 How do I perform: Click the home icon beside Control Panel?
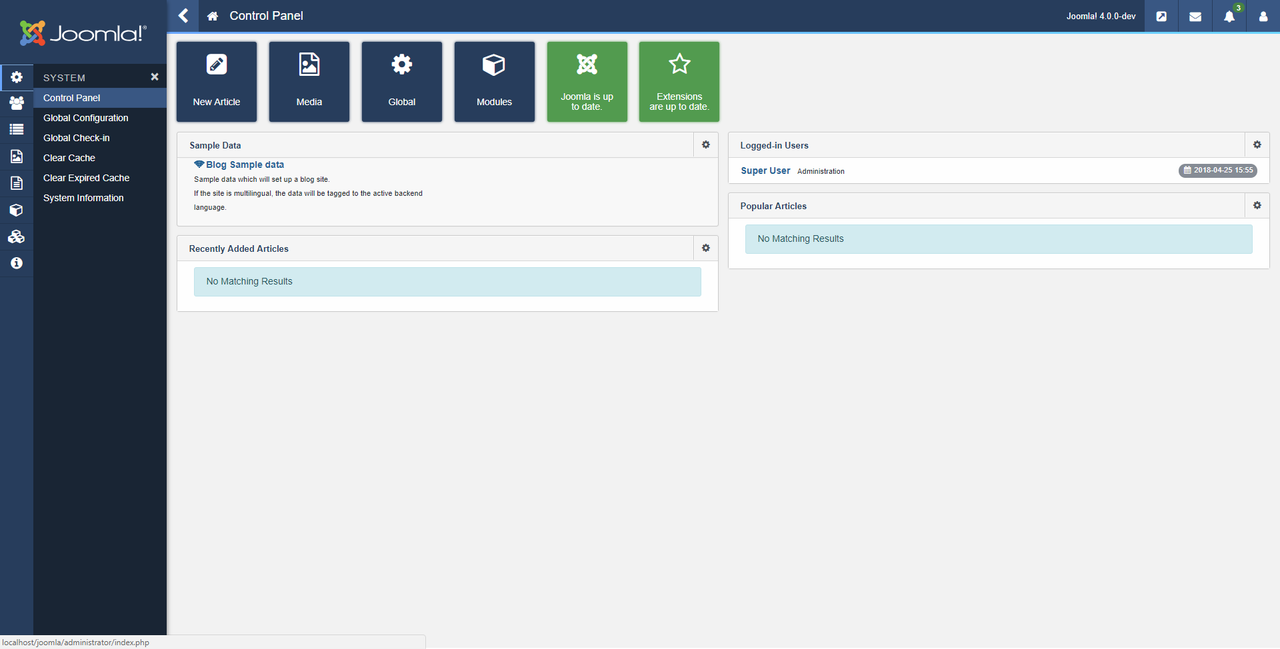coord(212,16)
